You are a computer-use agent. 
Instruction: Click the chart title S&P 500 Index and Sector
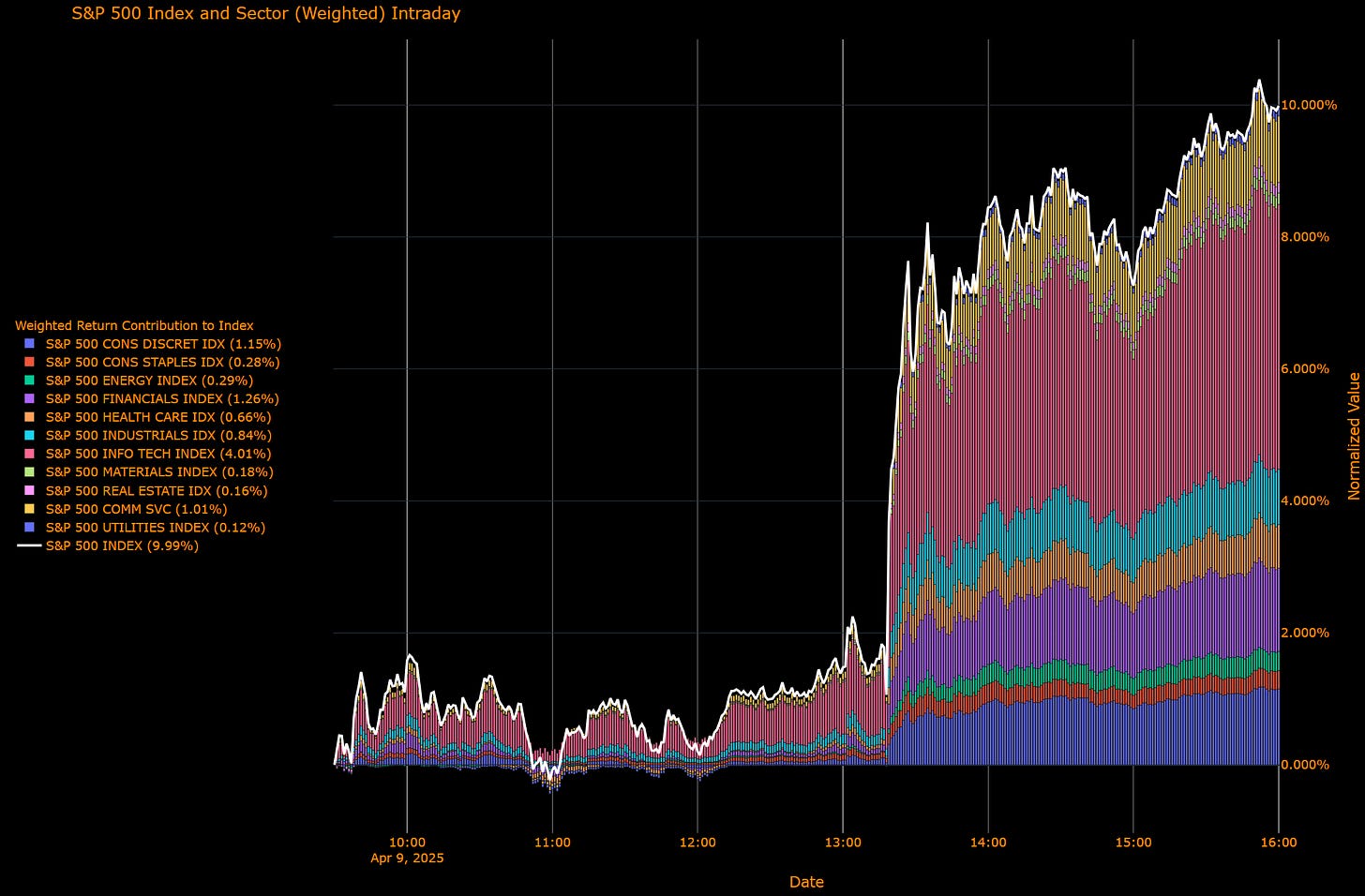click(x=266, y=14)
